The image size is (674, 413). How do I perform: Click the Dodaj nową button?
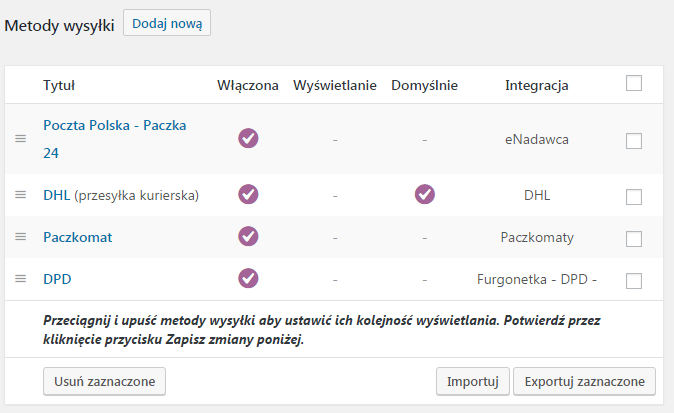click(x=167, y=23)
